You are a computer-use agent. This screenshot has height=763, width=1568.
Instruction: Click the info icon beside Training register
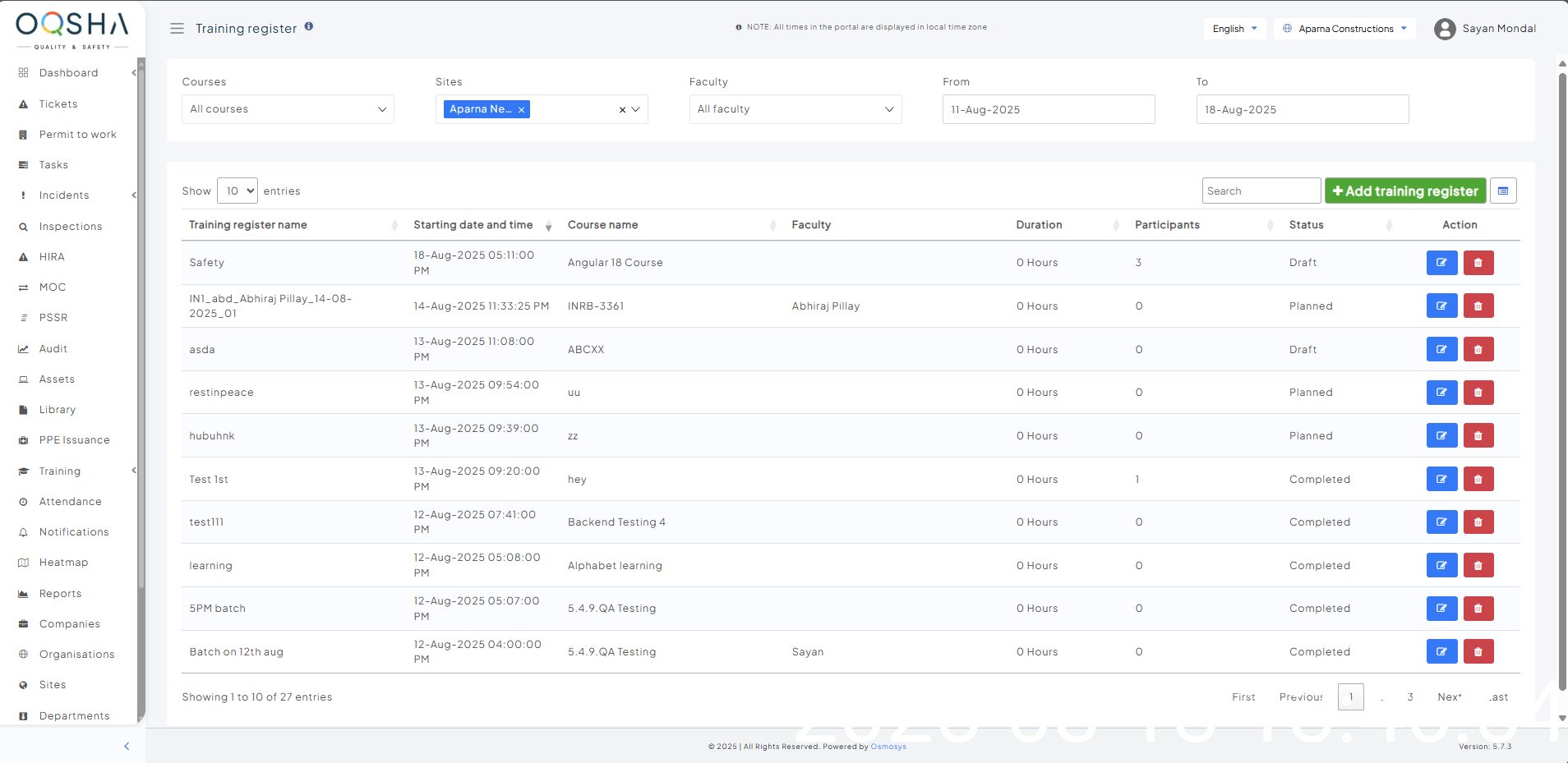[309, 26]
